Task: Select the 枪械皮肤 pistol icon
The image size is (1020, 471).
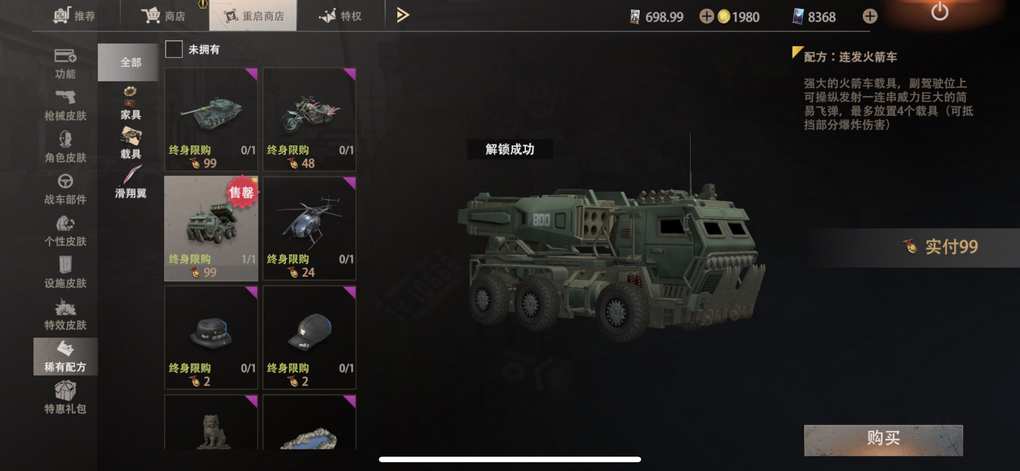Action: pyautogui.click(x=65, y=97)
